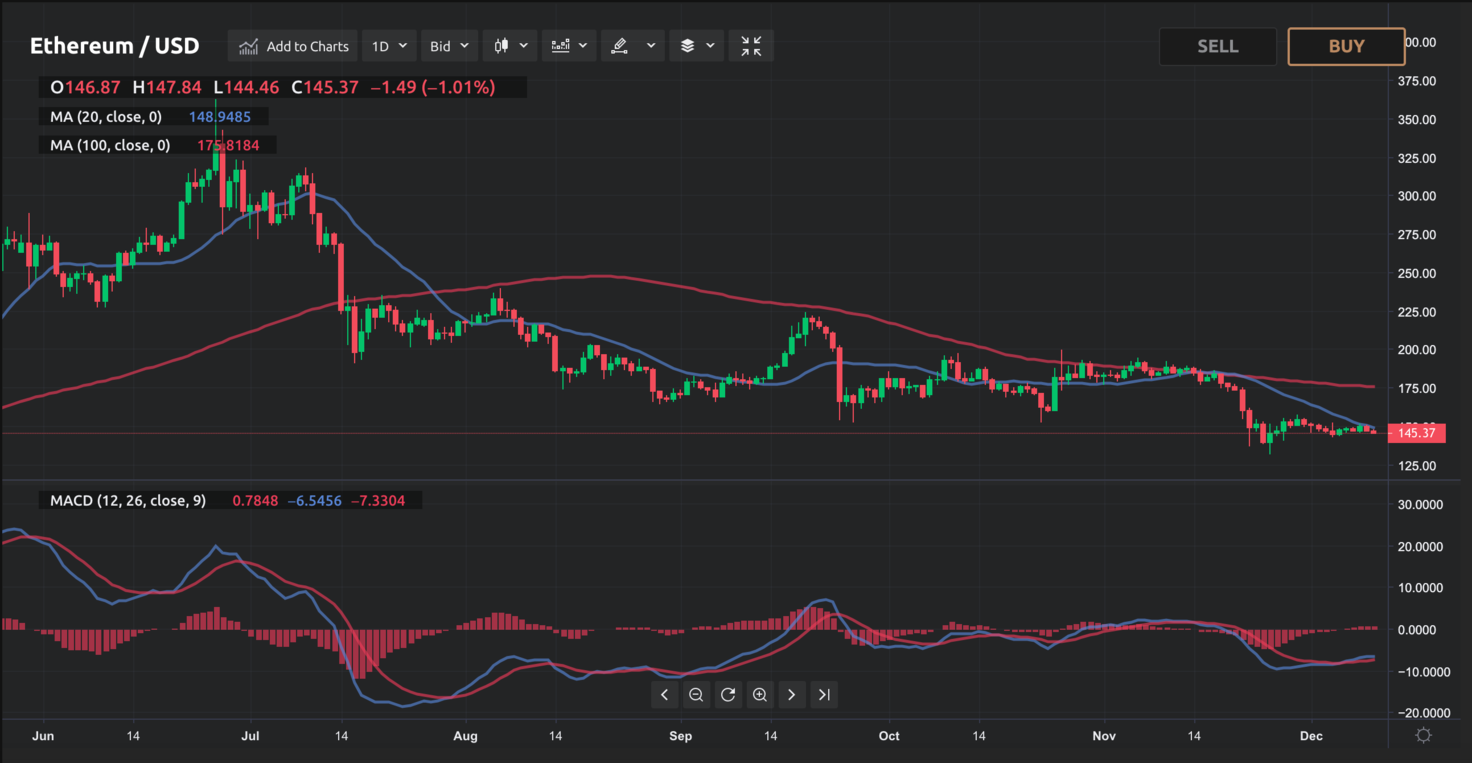Expand the chart style dropdown chevron

[523, 45]
